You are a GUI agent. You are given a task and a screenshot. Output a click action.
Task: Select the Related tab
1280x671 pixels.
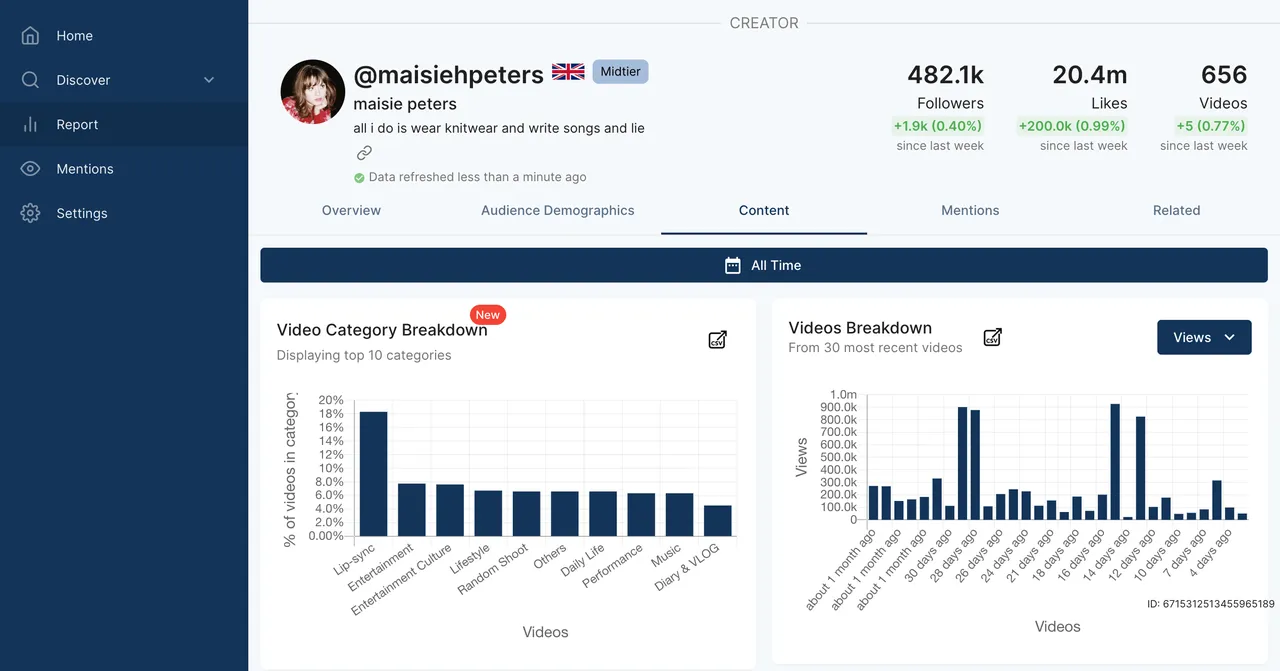click(1176, 210)
